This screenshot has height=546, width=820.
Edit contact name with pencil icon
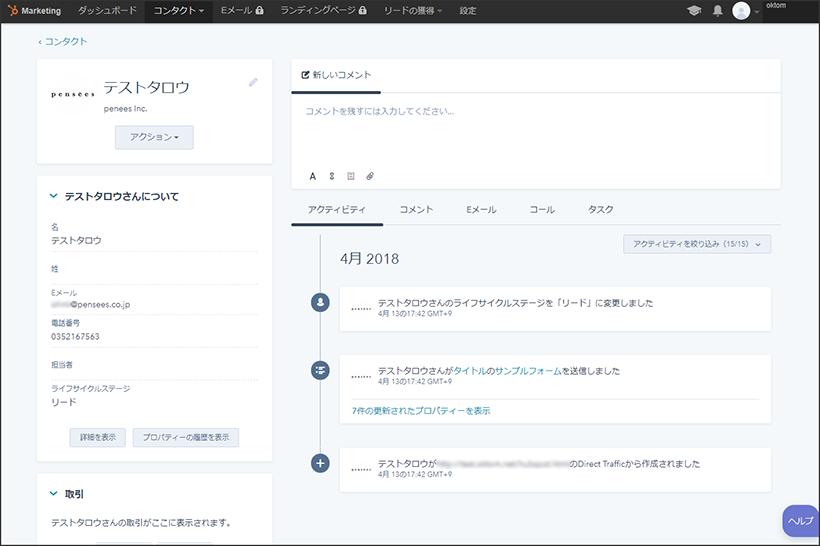click(253, 82)
